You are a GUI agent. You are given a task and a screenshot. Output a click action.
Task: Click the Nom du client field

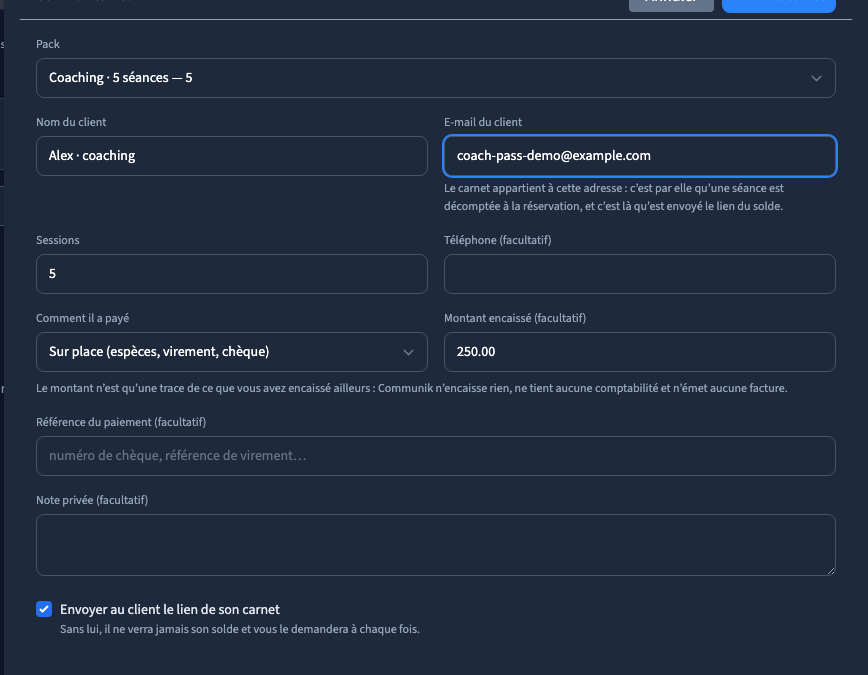coord(232,156)
